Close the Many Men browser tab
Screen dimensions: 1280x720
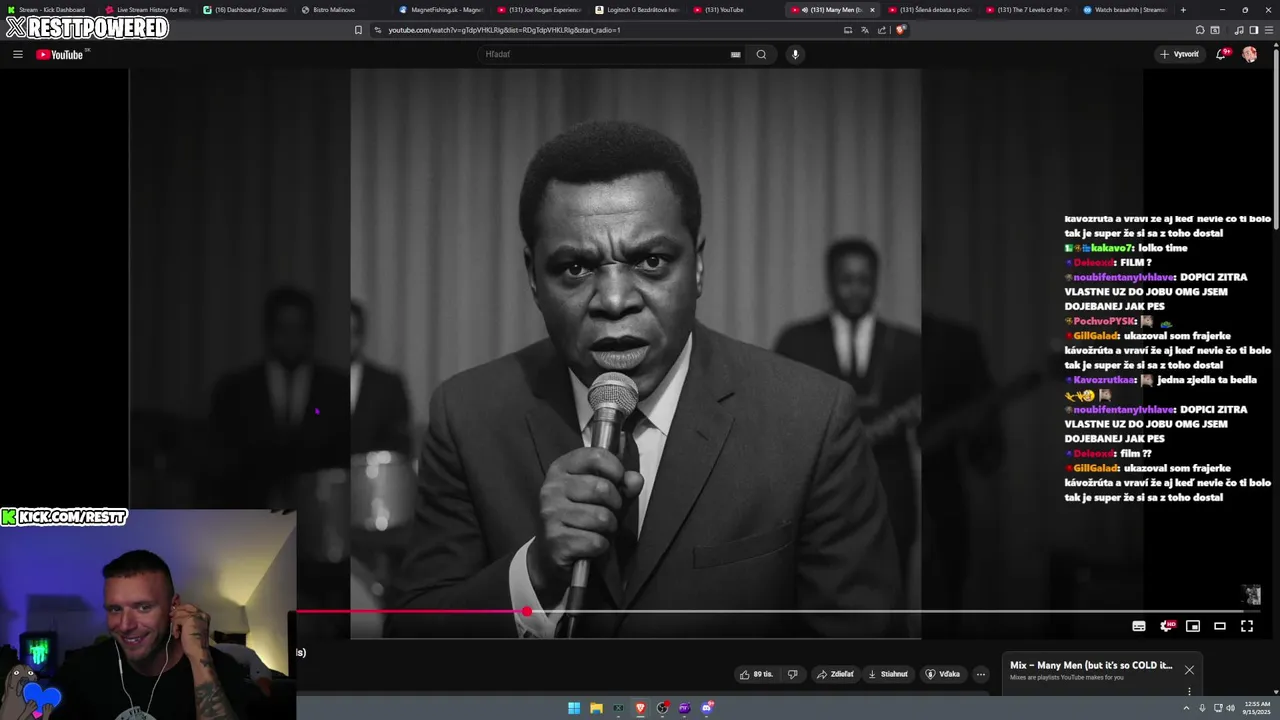pos(872,10)
